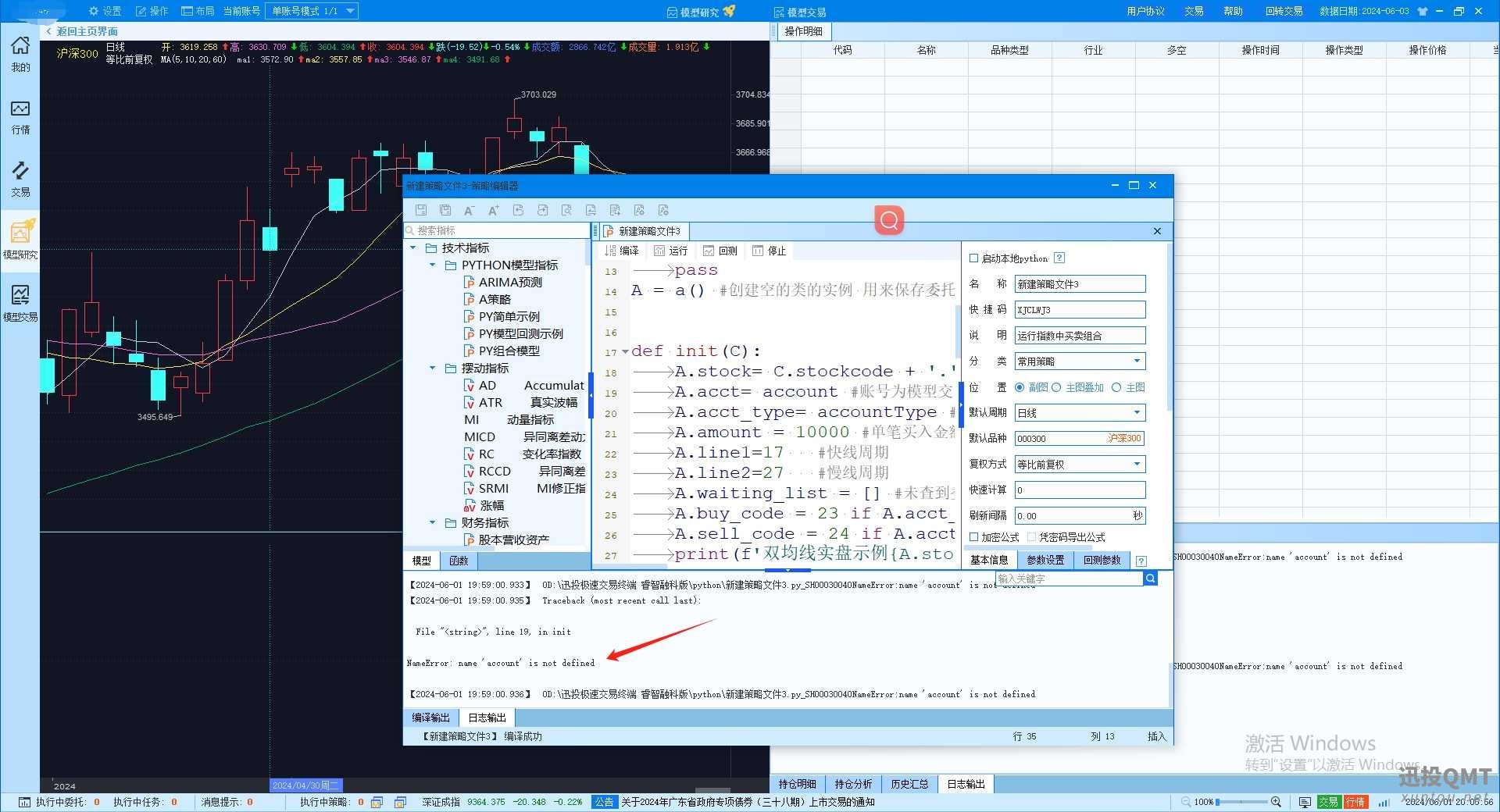
Task: Open the 复权方式 等比前复权 dropdown
Action: [1080, 465]
